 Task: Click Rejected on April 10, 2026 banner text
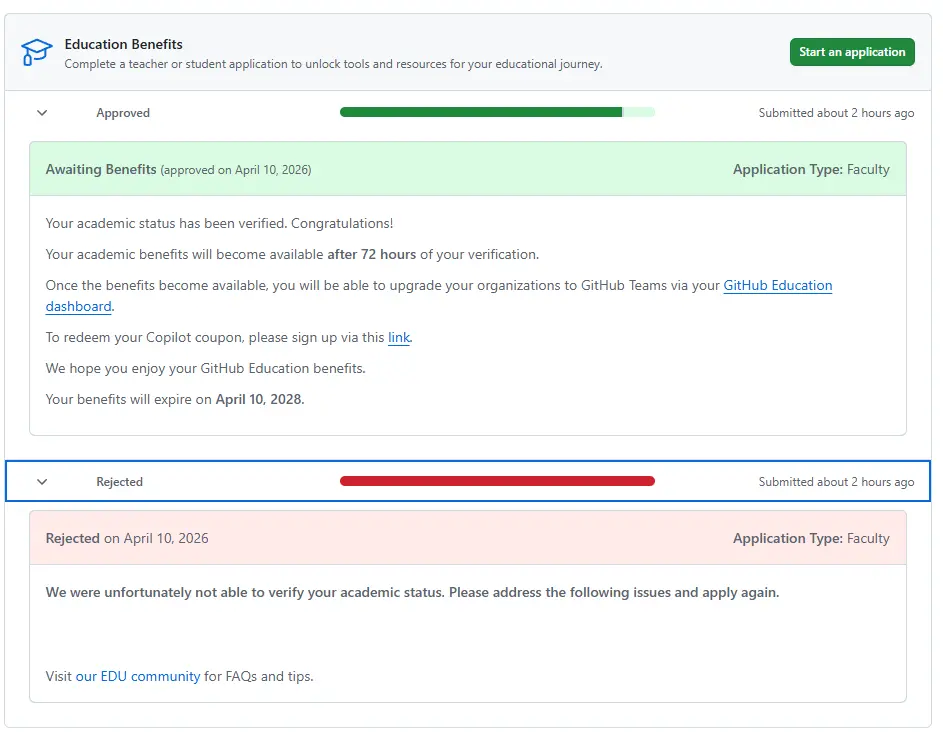click(x=127, y=538)
